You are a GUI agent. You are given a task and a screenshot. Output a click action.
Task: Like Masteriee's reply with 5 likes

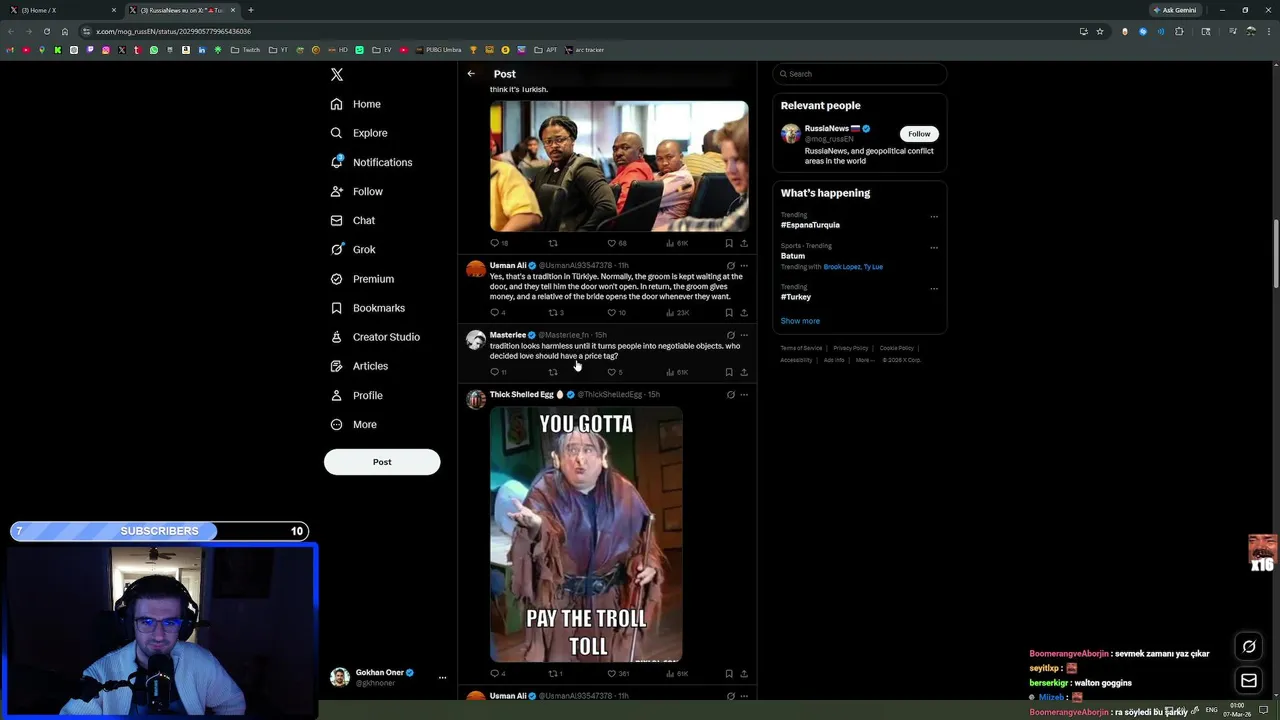click(x=614, y=372)
